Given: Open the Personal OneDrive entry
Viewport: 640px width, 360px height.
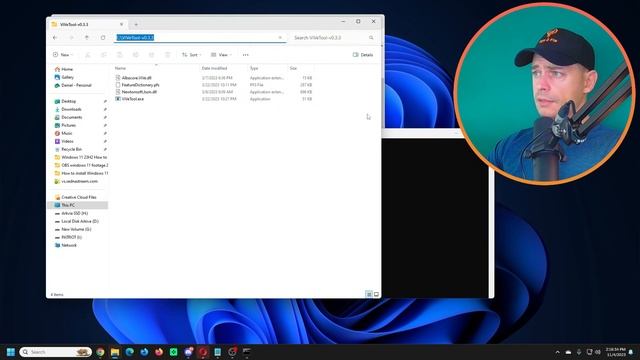Looking at the screenshot, I should tap(76, 85).
